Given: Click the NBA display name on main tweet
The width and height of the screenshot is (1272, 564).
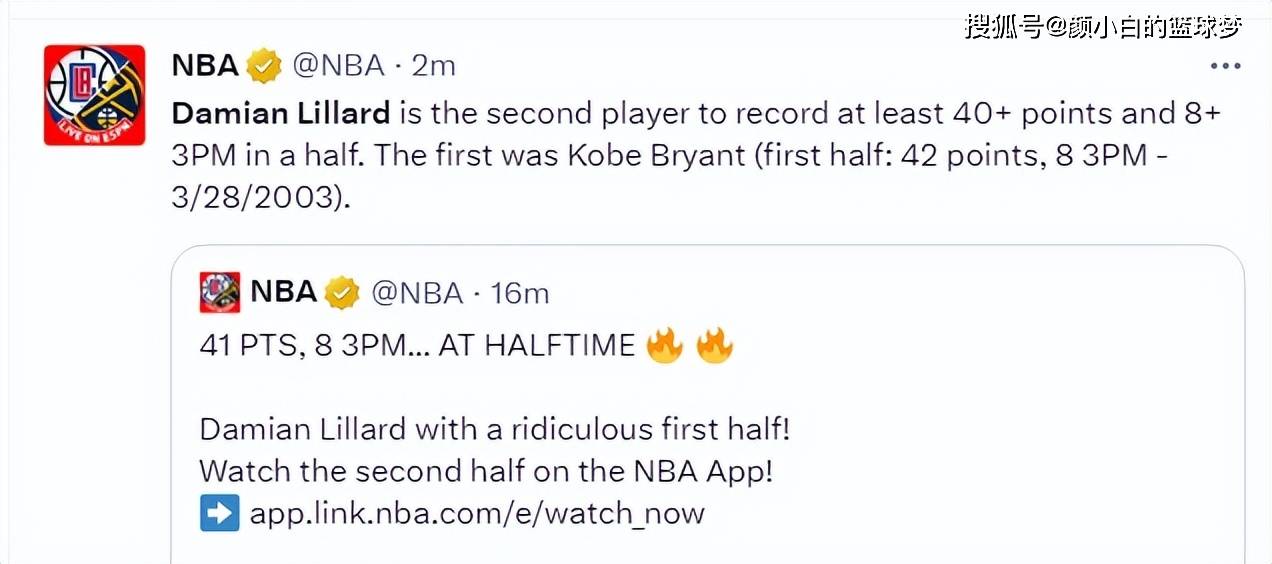Looking at the screenshot, I should tap(205, 66).
